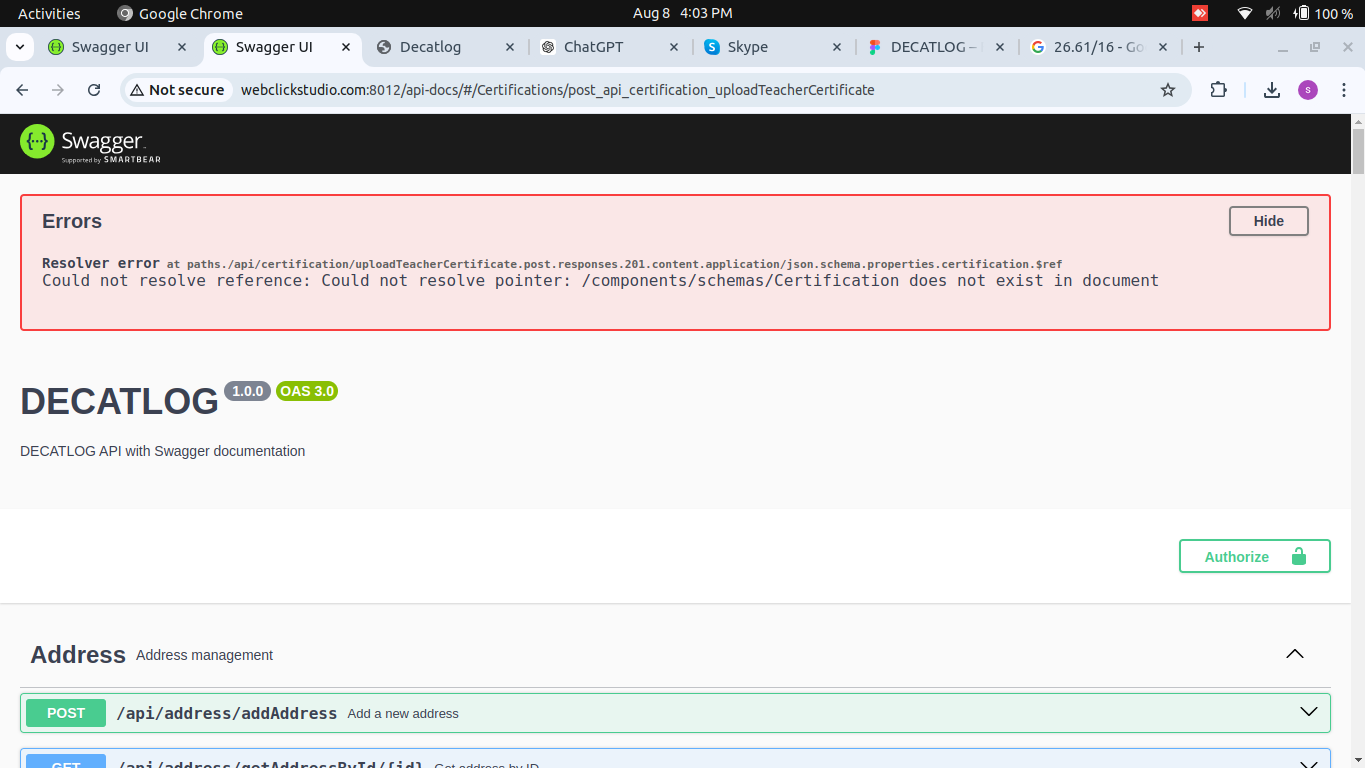This screenshot has width=1365, height=768.
Task: Go back to the previous page
Action: pos(22,90)
